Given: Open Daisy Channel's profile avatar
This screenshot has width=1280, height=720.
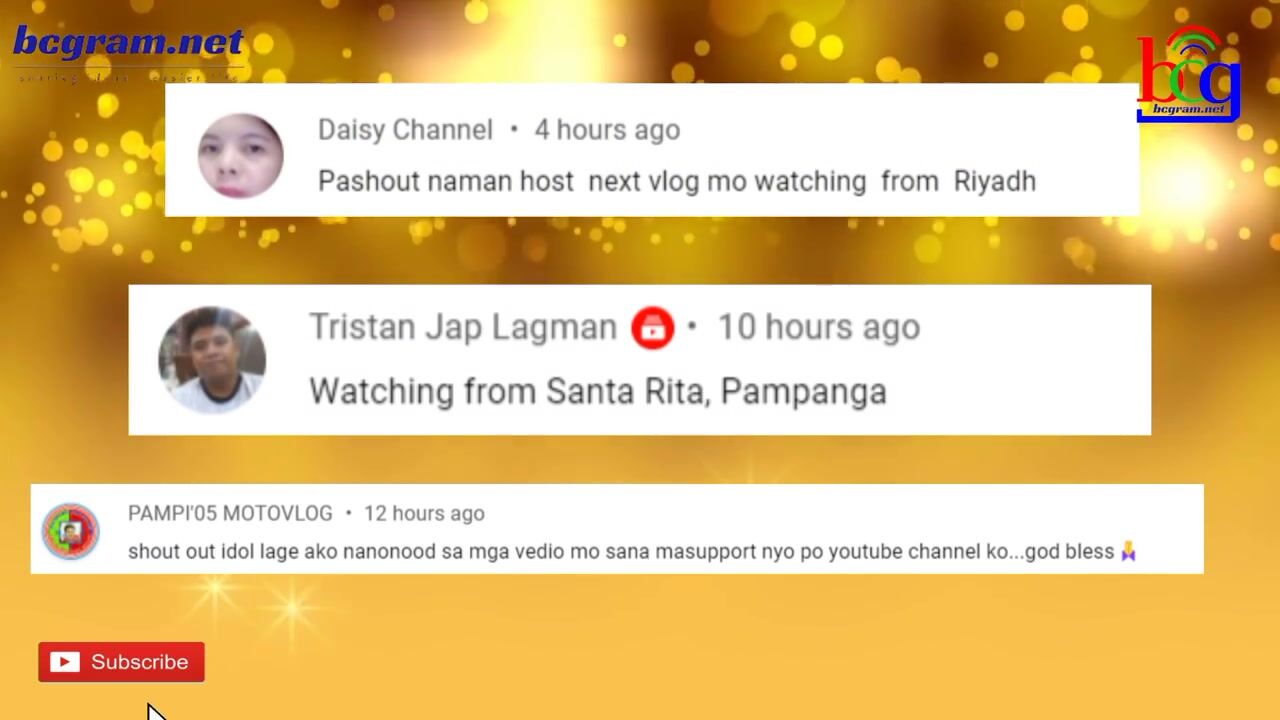Looking at the screenshot, I should point(240,155).
